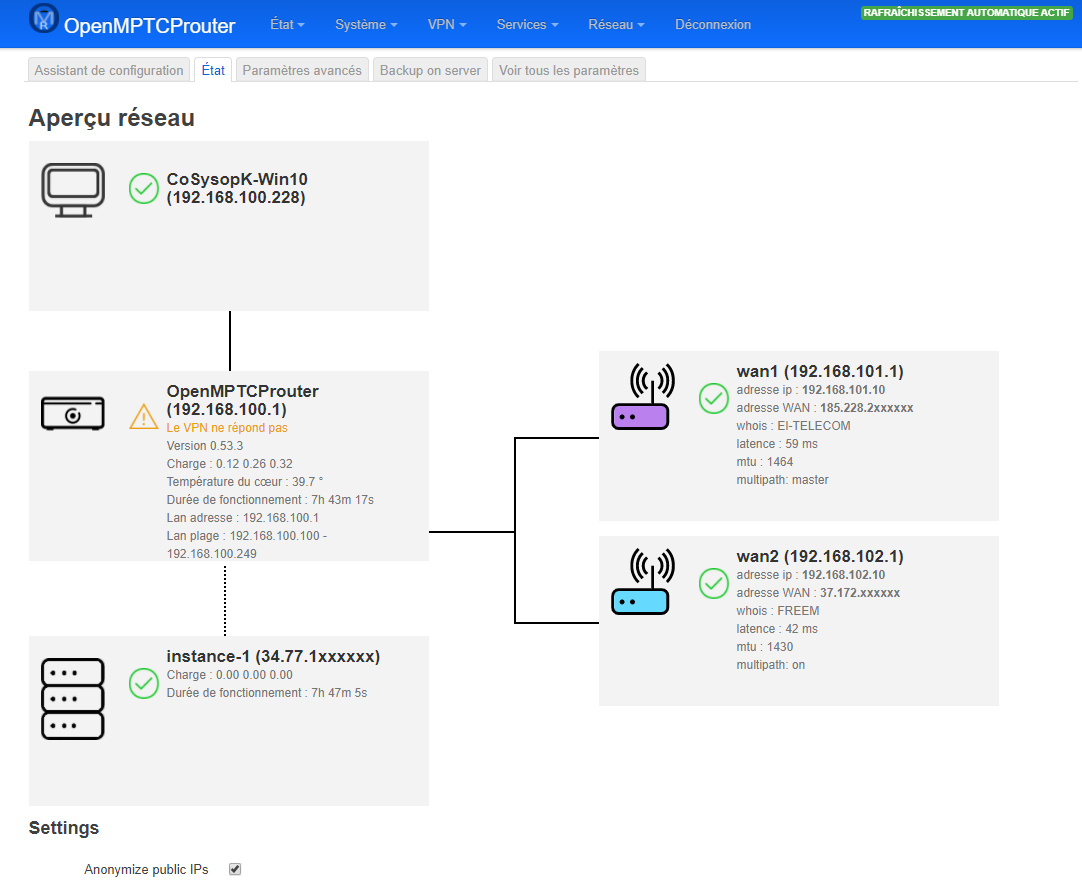Click 'whois : EI-TELECOM' text
Image resolution: width=1082 pixels, height=894 pixels.
(794, 426)
